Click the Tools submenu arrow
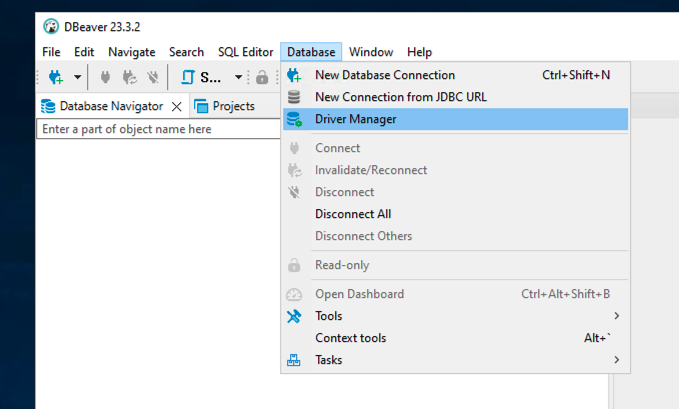Screen dimensions: 679x409 tap(617, 316)
